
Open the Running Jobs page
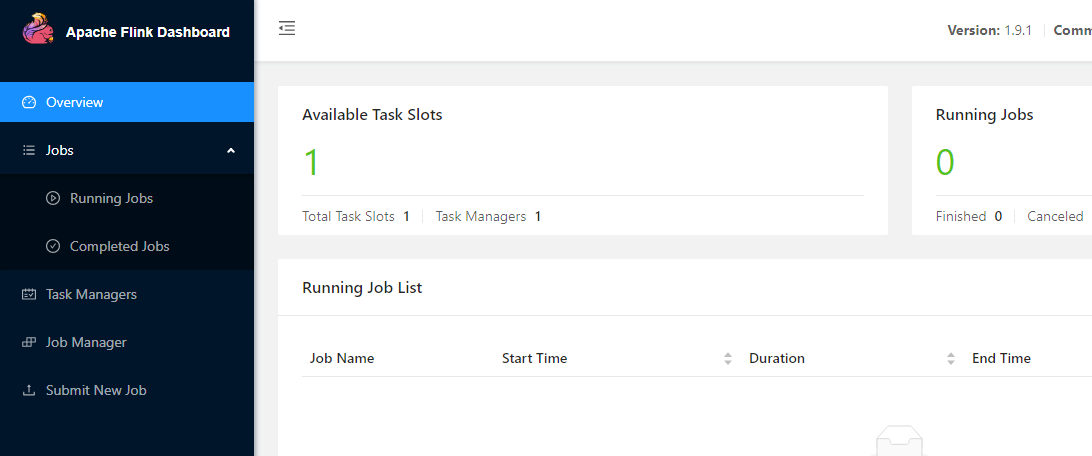click(111, 198)
